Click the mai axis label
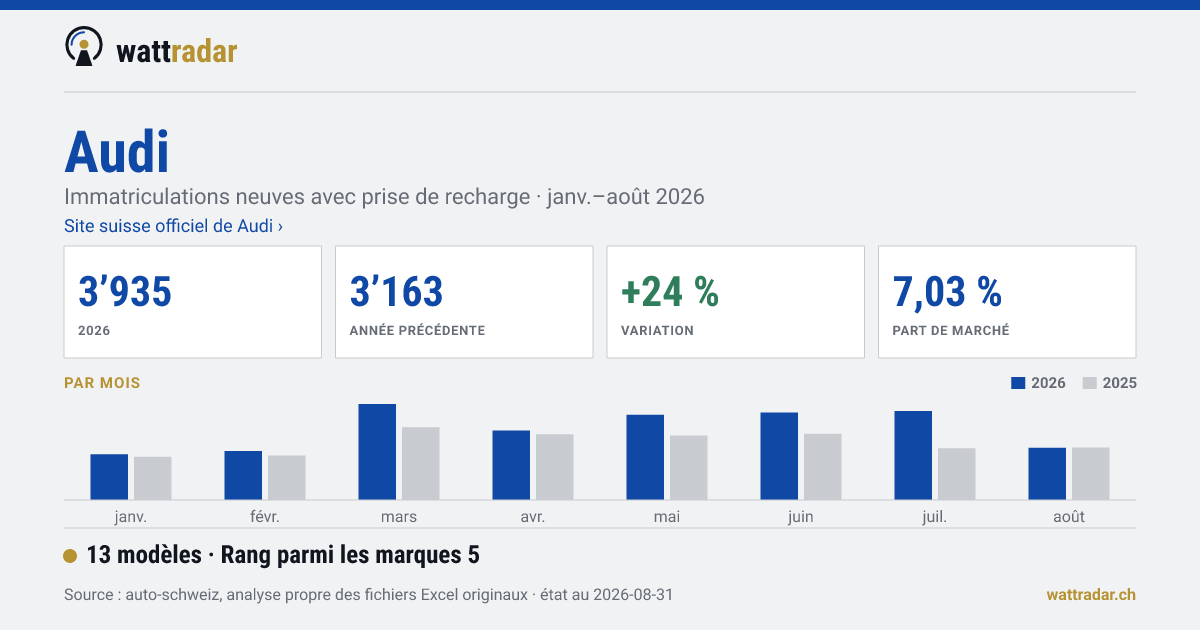The height and width of the screenshot is (630, 1200). coord(667,517)
